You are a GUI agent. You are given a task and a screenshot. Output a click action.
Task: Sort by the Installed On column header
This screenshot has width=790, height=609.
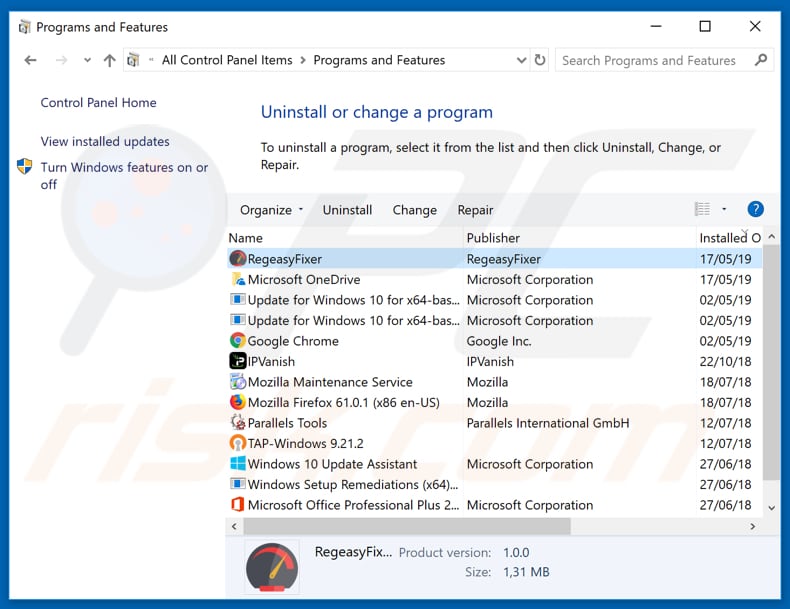click(x=730, y=238)
